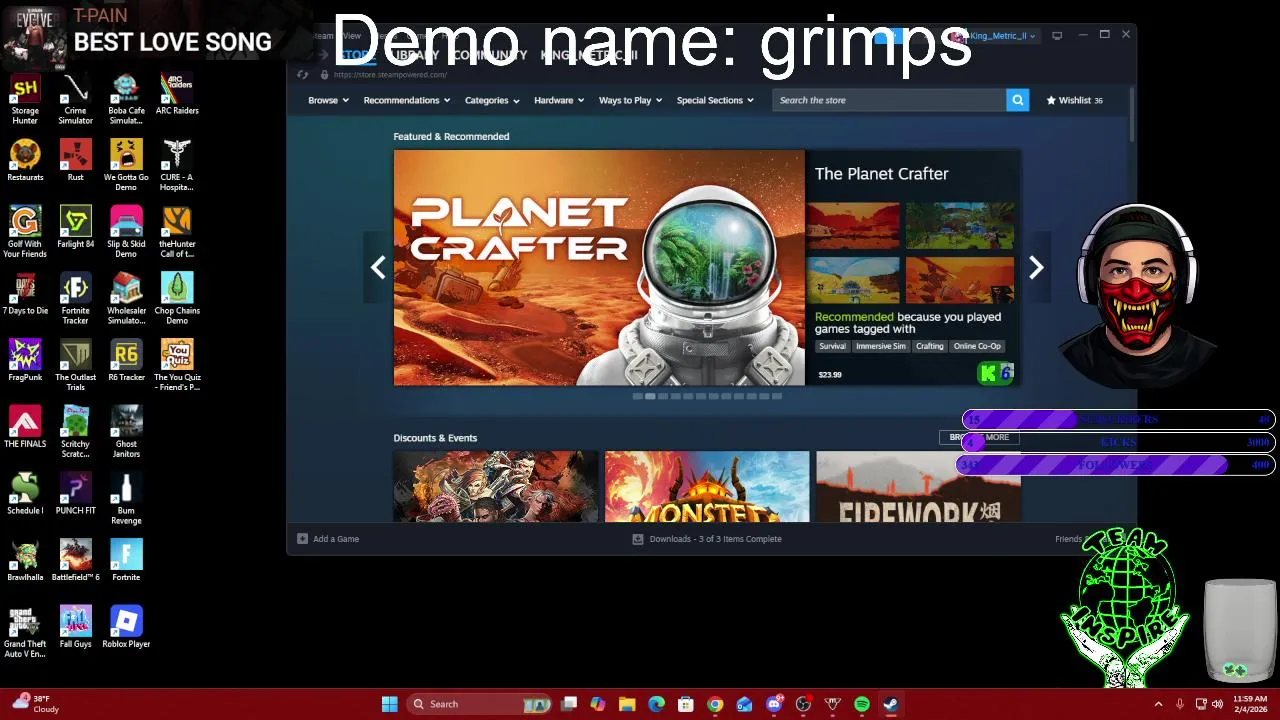The width and height of the screenshot is (1280, 720).
Task: Open Discord from the taskbar
Action: [x=774, y=704]
